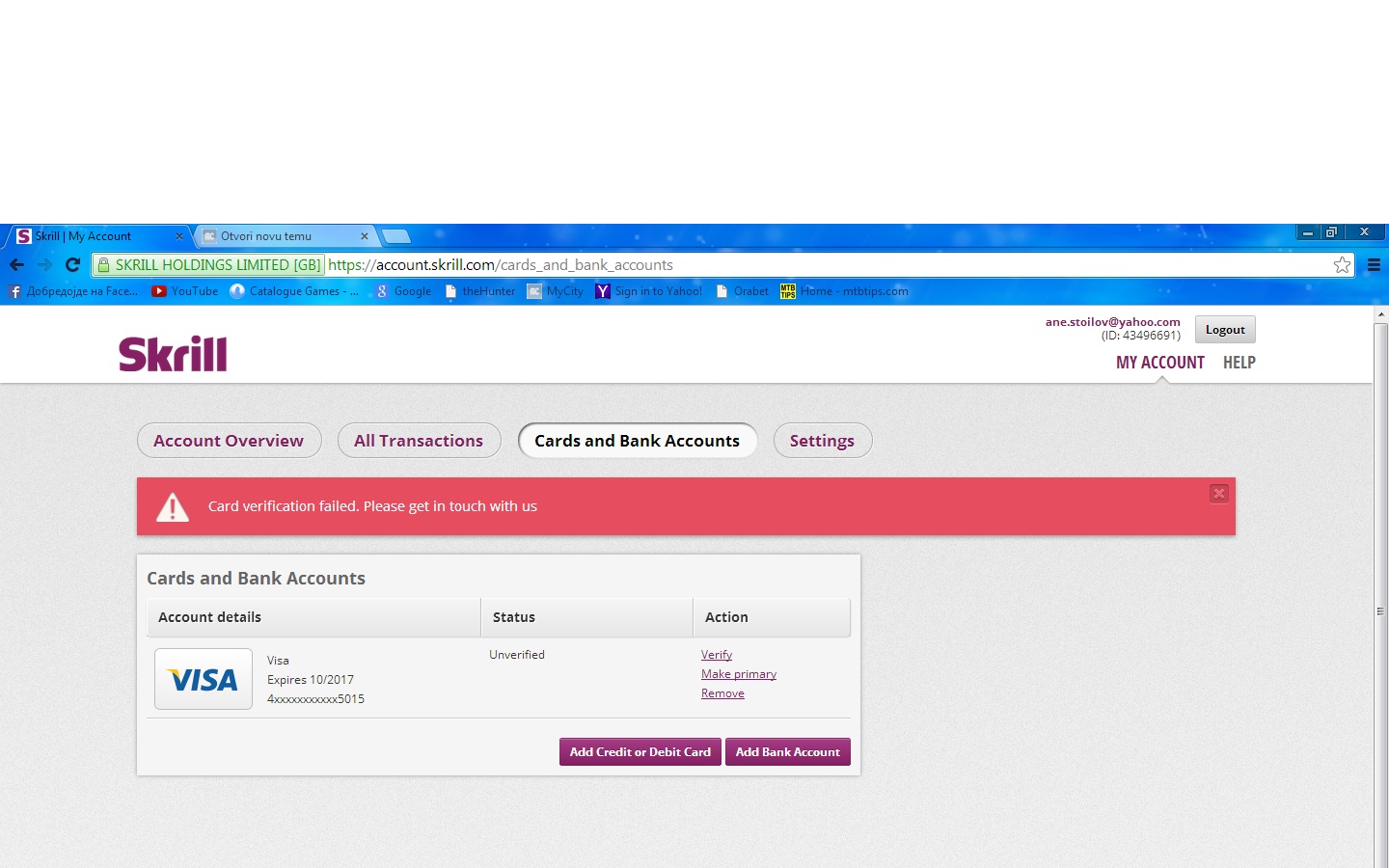1389x868 pixels.
Task: Open the All Transactions tab
Action: (419, 441)
